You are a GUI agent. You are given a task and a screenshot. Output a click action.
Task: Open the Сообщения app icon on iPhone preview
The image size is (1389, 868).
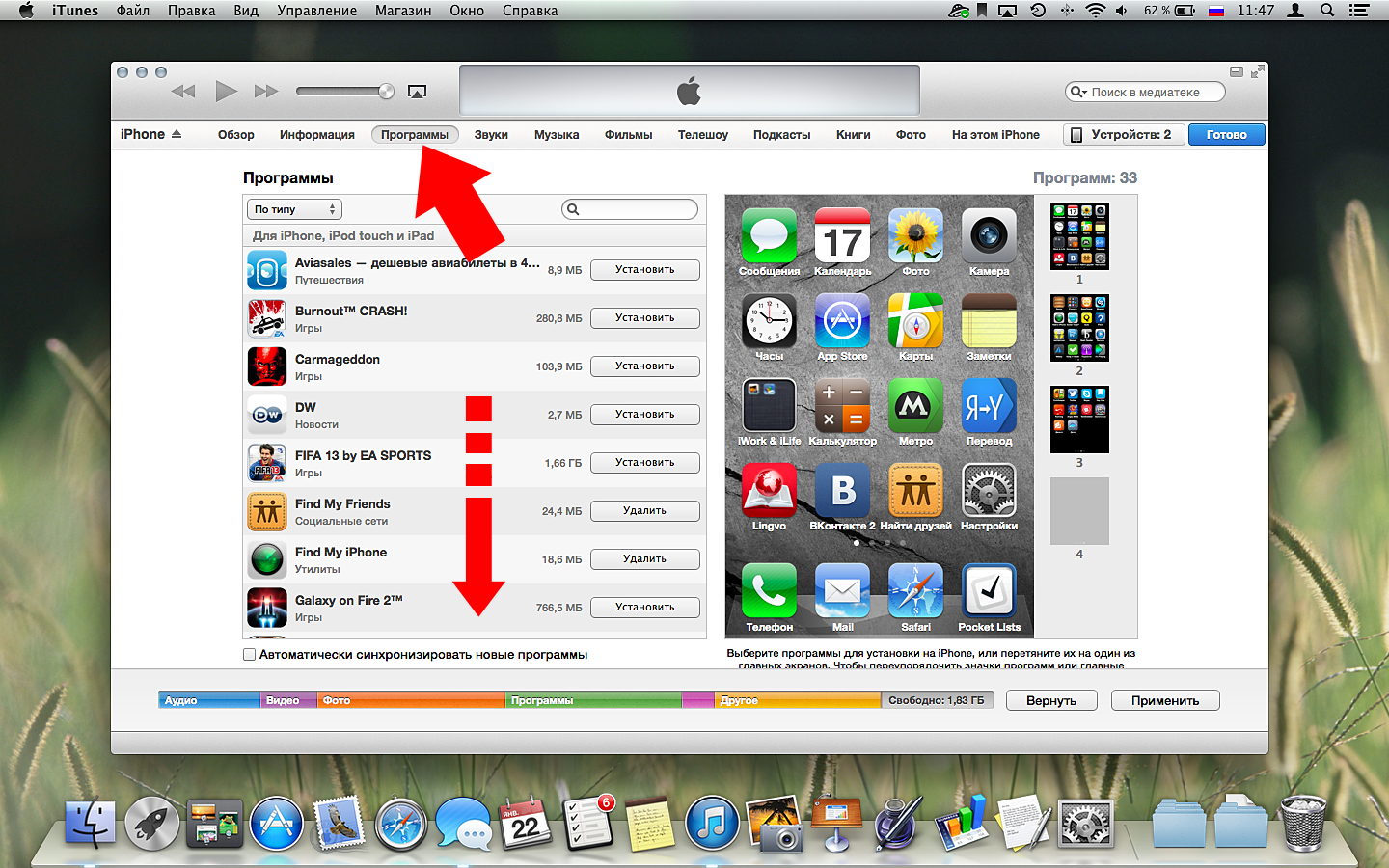pyautogui.click(x=769, y=235)
